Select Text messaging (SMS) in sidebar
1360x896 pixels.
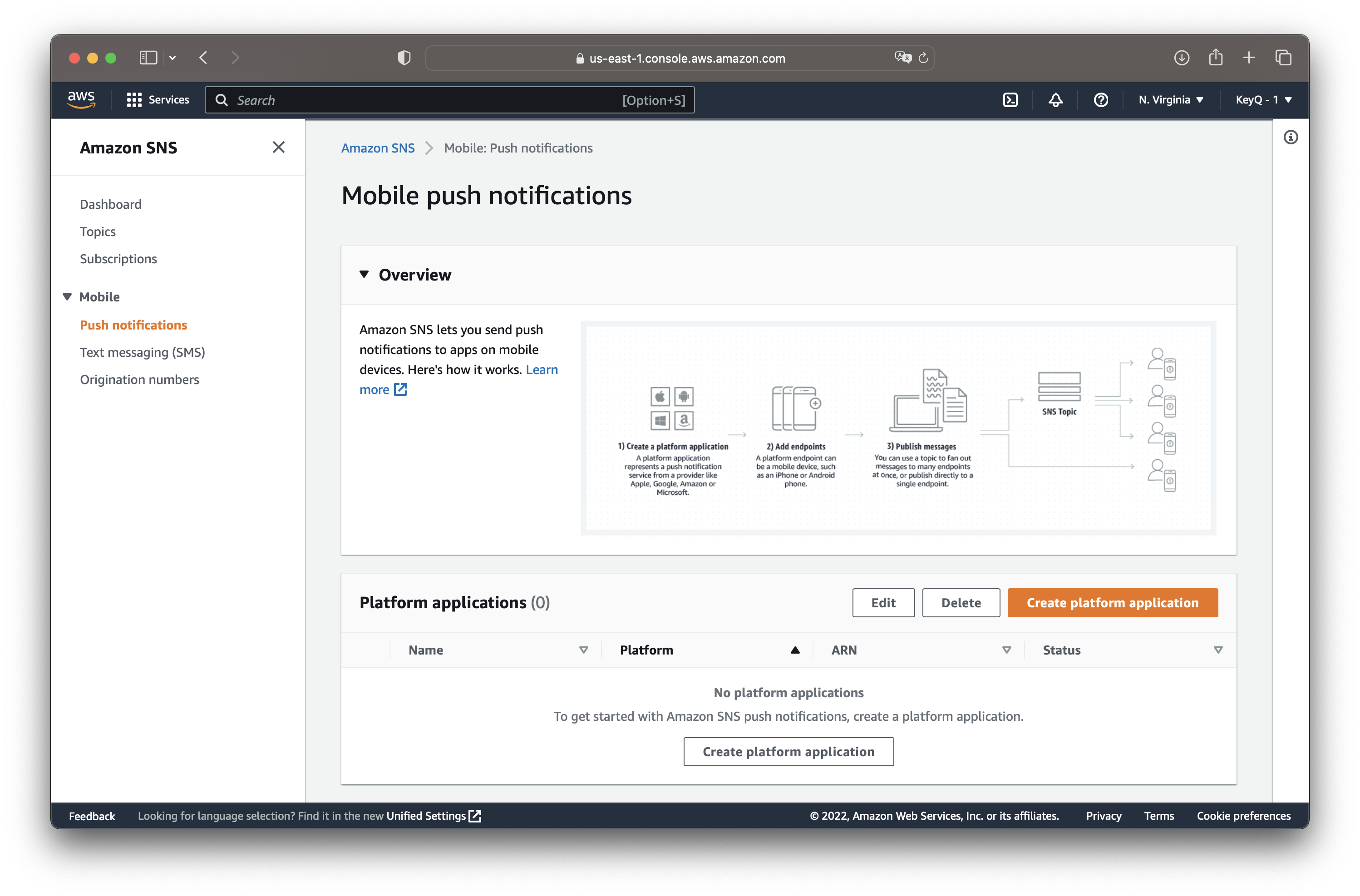[x=142, y=352]
